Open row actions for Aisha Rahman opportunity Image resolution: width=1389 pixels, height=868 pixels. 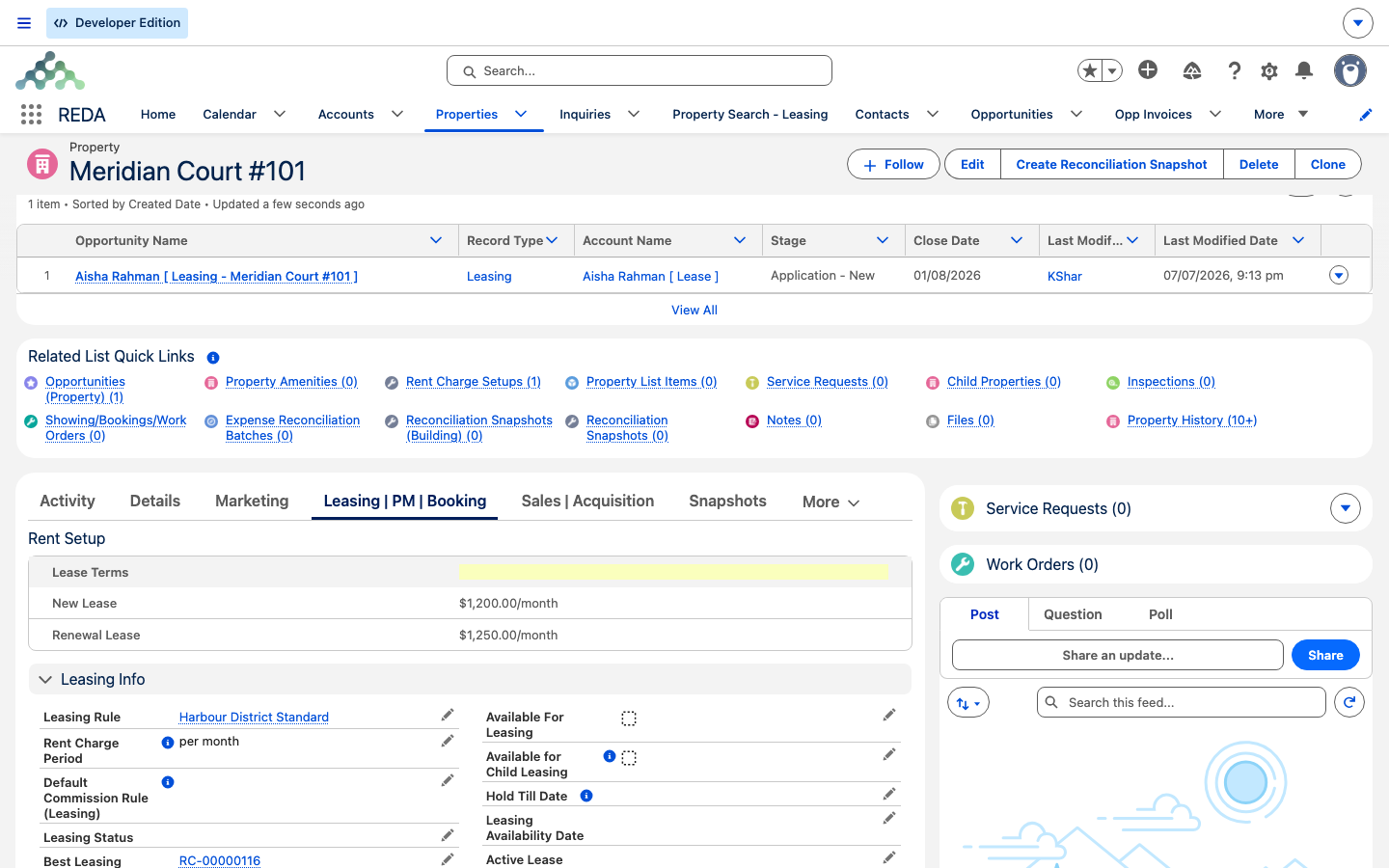(x=1339, y=276)
